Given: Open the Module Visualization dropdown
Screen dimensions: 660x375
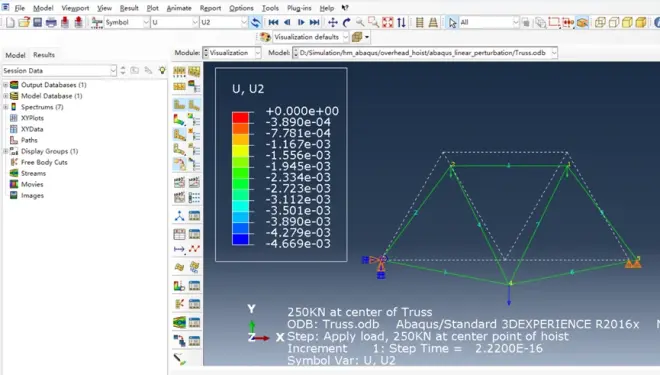Looking at the screenshot, I should 232,53.
